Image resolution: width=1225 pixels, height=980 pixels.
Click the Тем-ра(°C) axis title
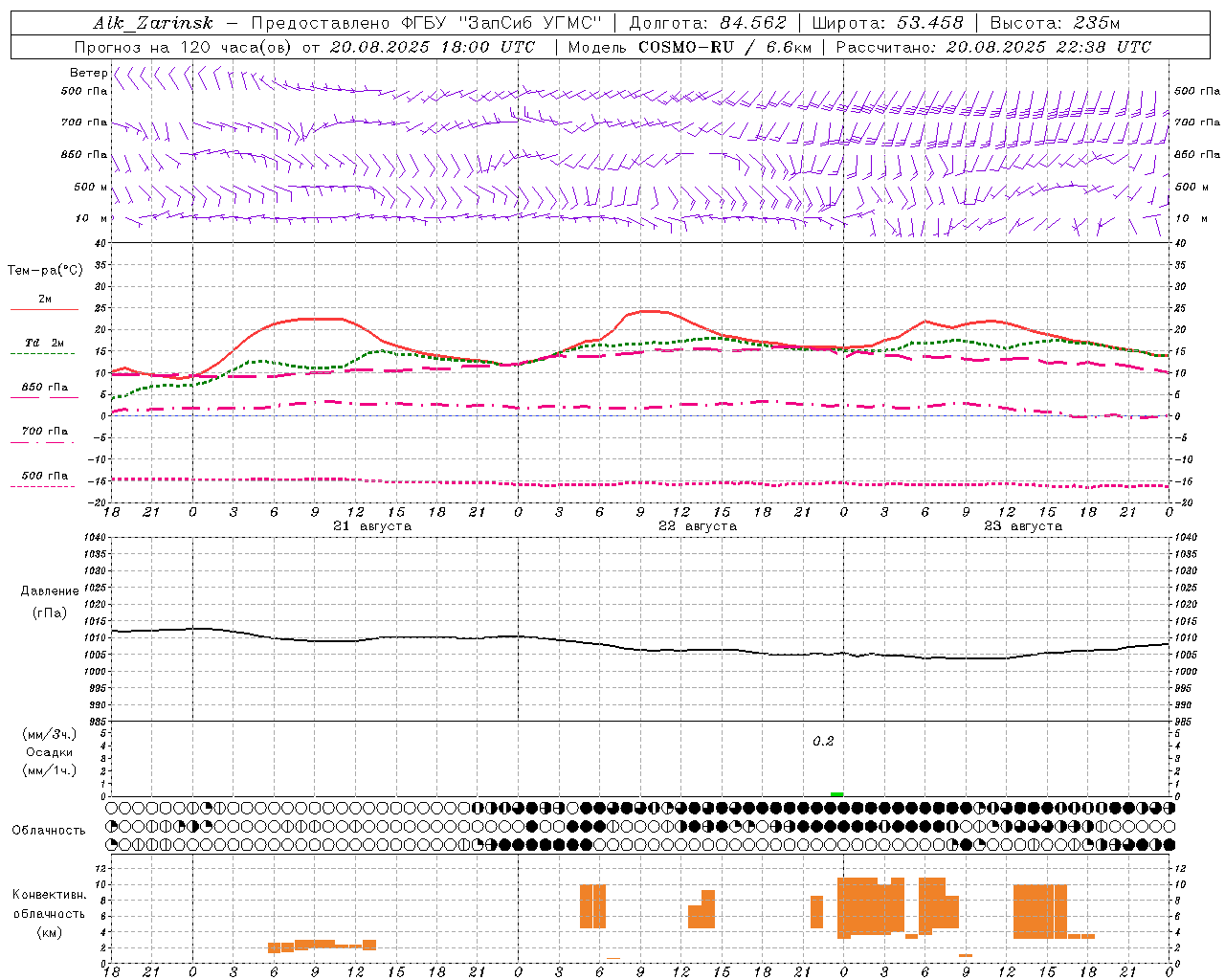pyautogui.click(x=45, y=270)
